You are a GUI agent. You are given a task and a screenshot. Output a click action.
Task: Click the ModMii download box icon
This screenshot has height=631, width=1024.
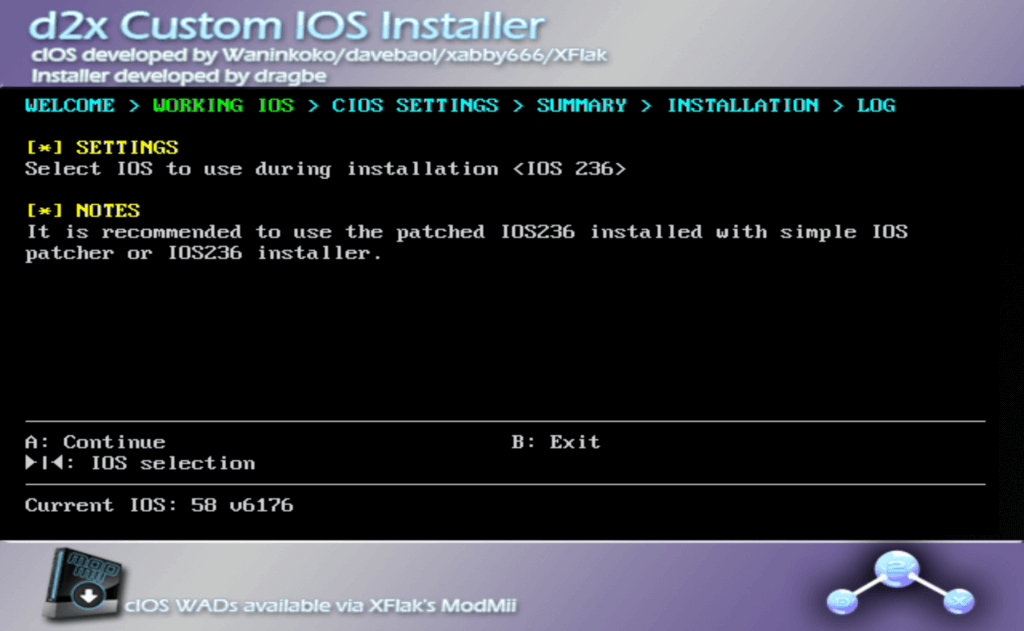(83, 583)
